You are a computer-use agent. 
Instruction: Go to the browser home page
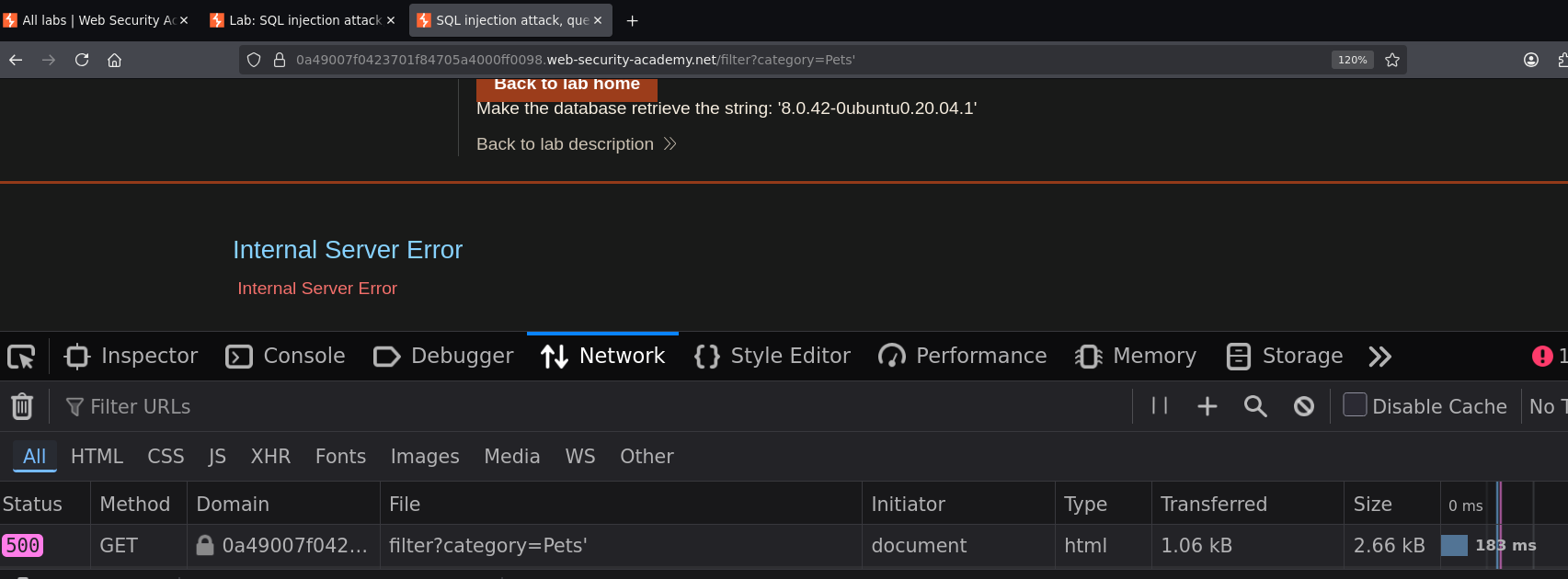114,60
